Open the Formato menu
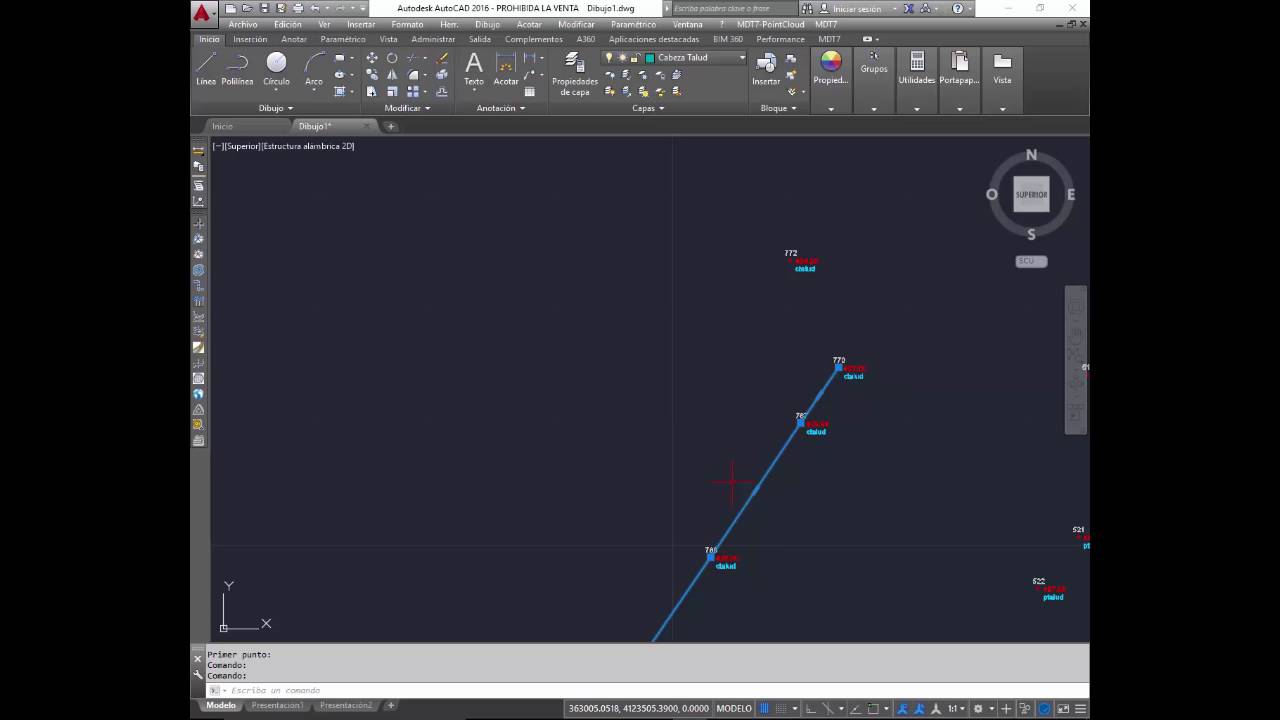 407,24
